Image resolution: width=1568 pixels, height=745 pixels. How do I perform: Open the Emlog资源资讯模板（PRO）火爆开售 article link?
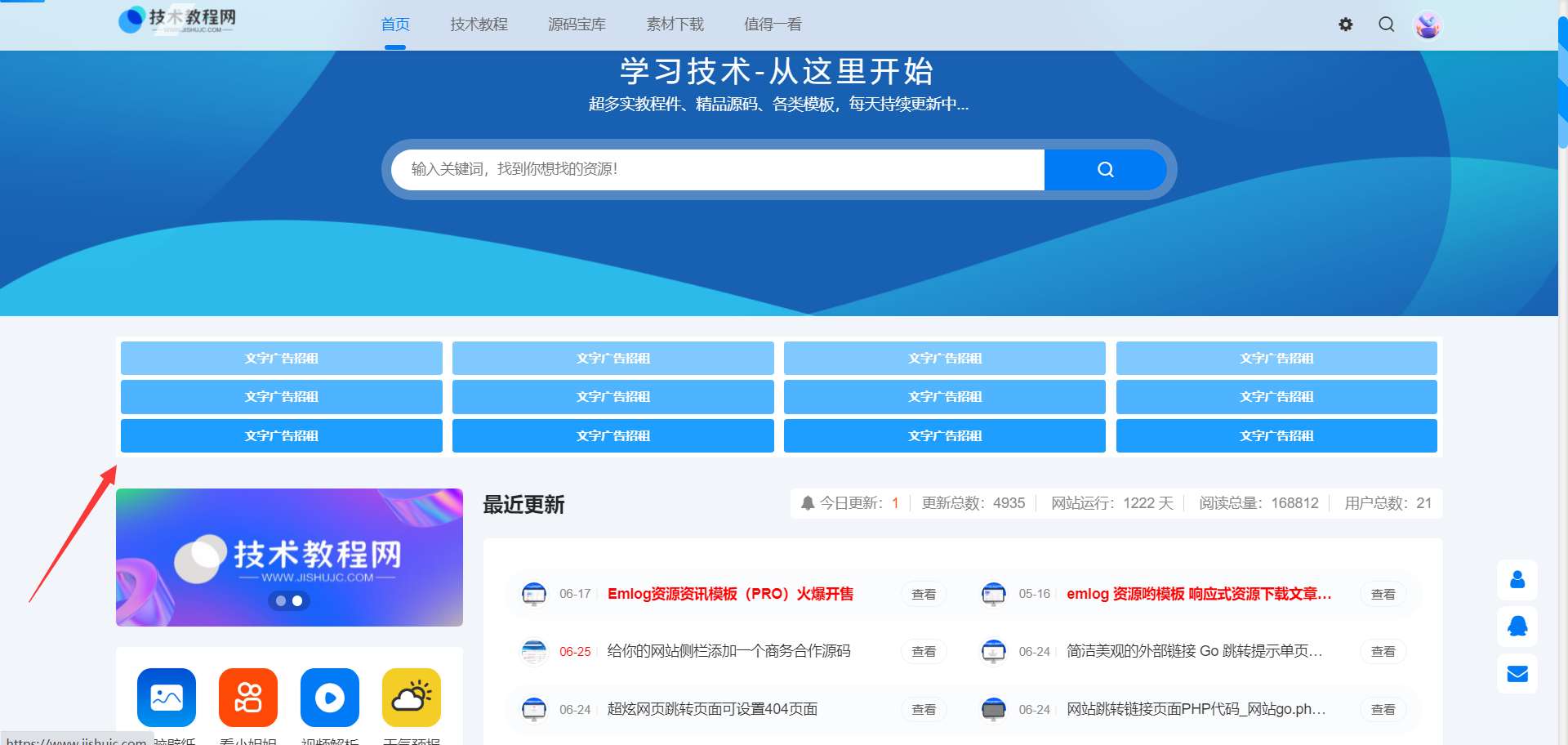729,594
